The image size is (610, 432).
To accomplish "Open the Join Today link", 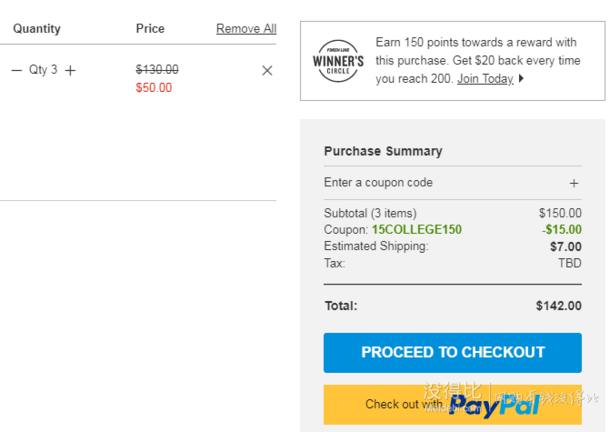I will coord(485,79).
